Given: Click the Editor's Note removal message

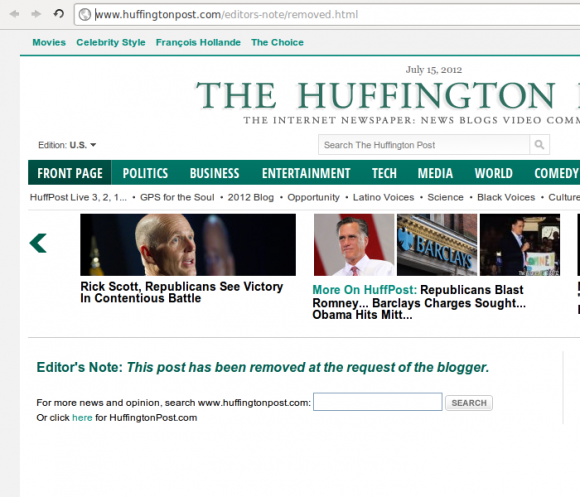Looking at the screenshot, I should (x=263, y=368).
